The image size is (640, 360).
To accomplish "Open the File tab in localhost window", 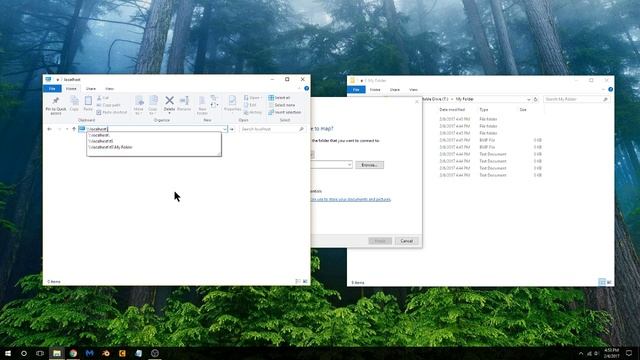I will coord(52,89).
